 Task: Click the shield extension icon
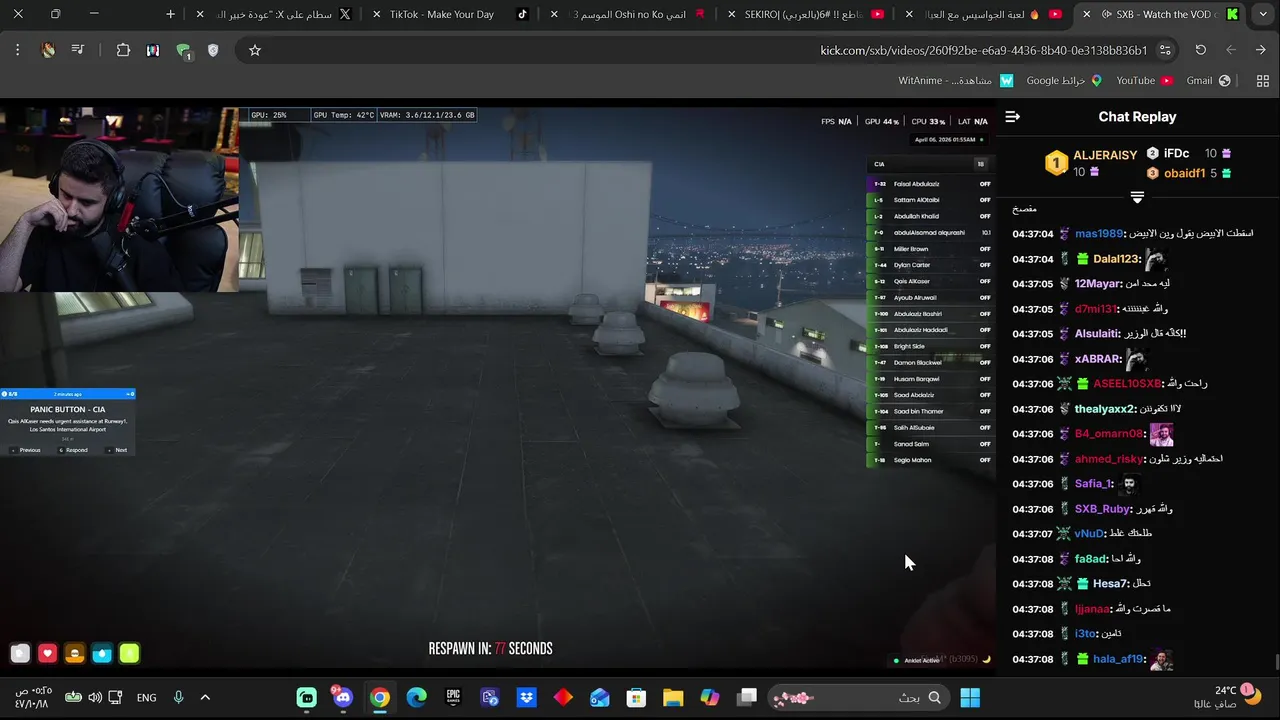coord(213,50)
